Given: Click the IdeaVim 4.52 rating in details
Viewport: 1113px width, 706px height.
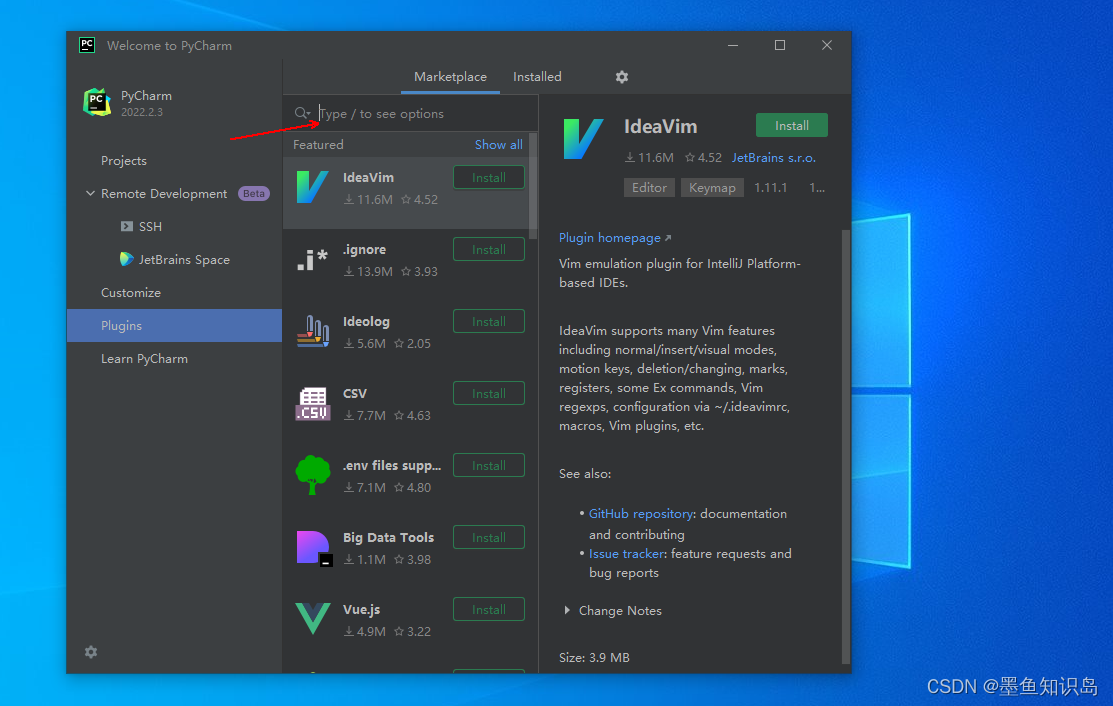Looking at the screenshot, I should coord(703,158).
